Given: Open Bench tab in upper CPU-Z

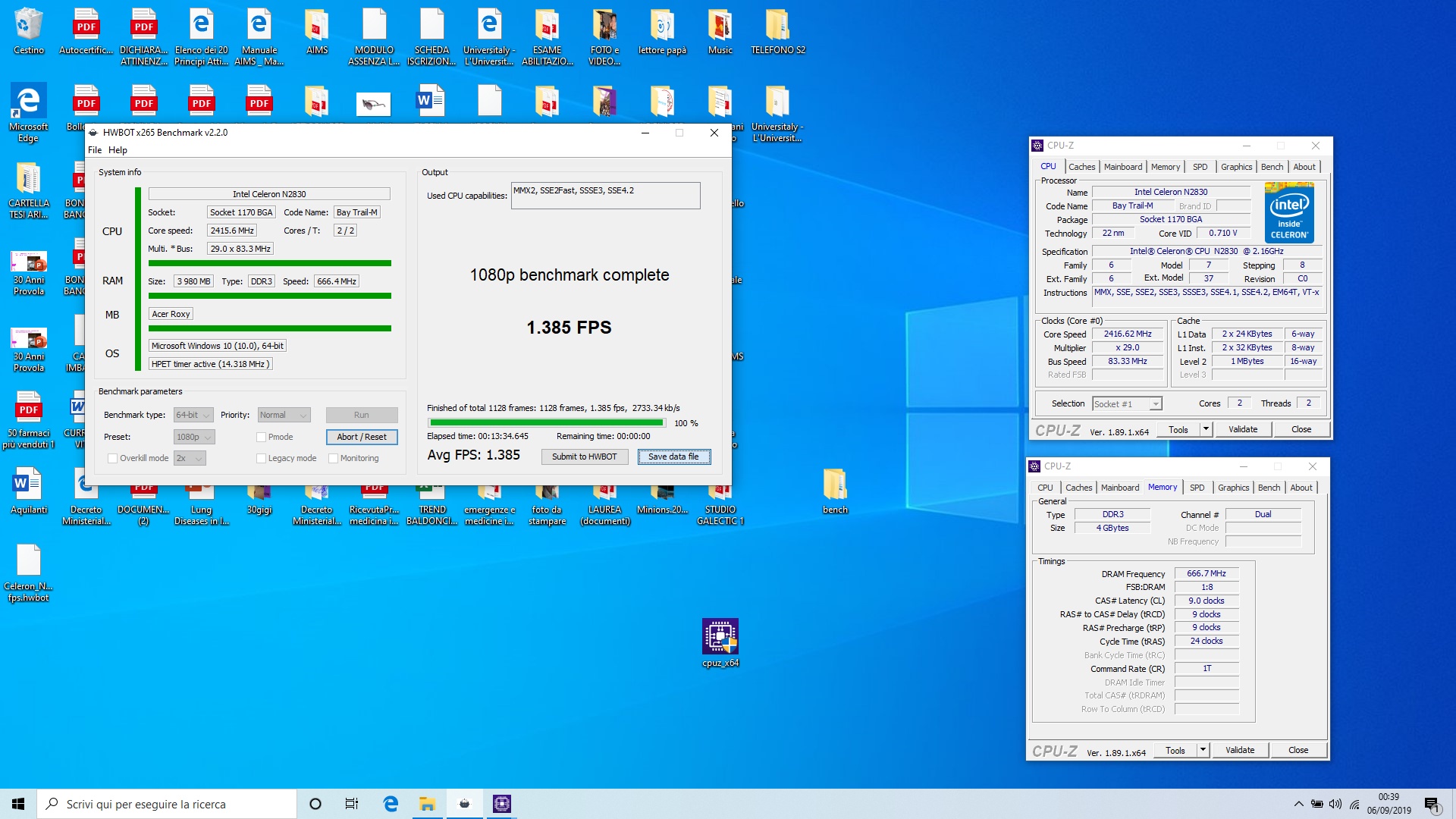Looking at the screenshot, I should coord(1272,167).
